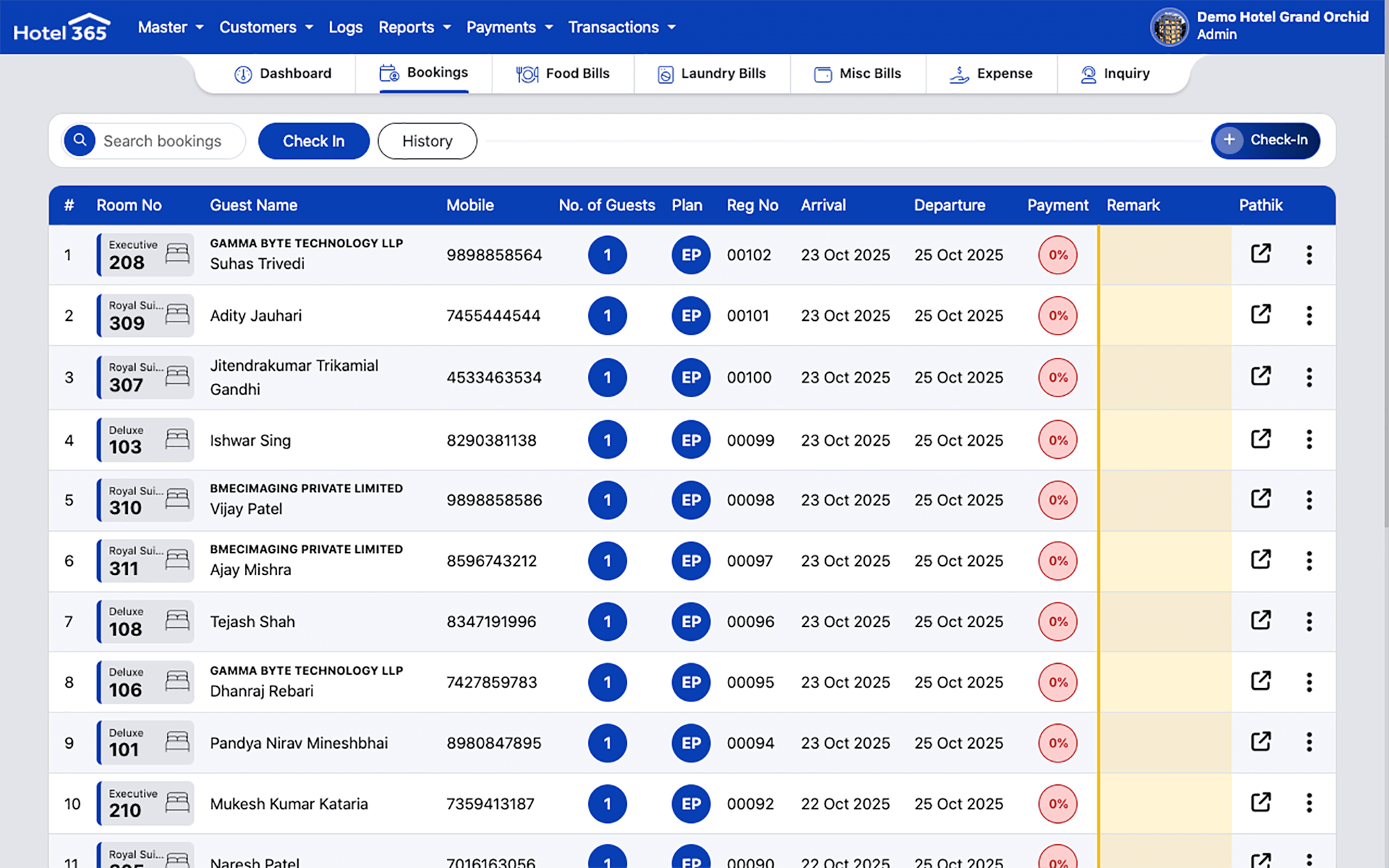1389x868 pixels.
Task: Open three-dot menu for Adity Jauhari
Action: click(x=1308, y=315)
